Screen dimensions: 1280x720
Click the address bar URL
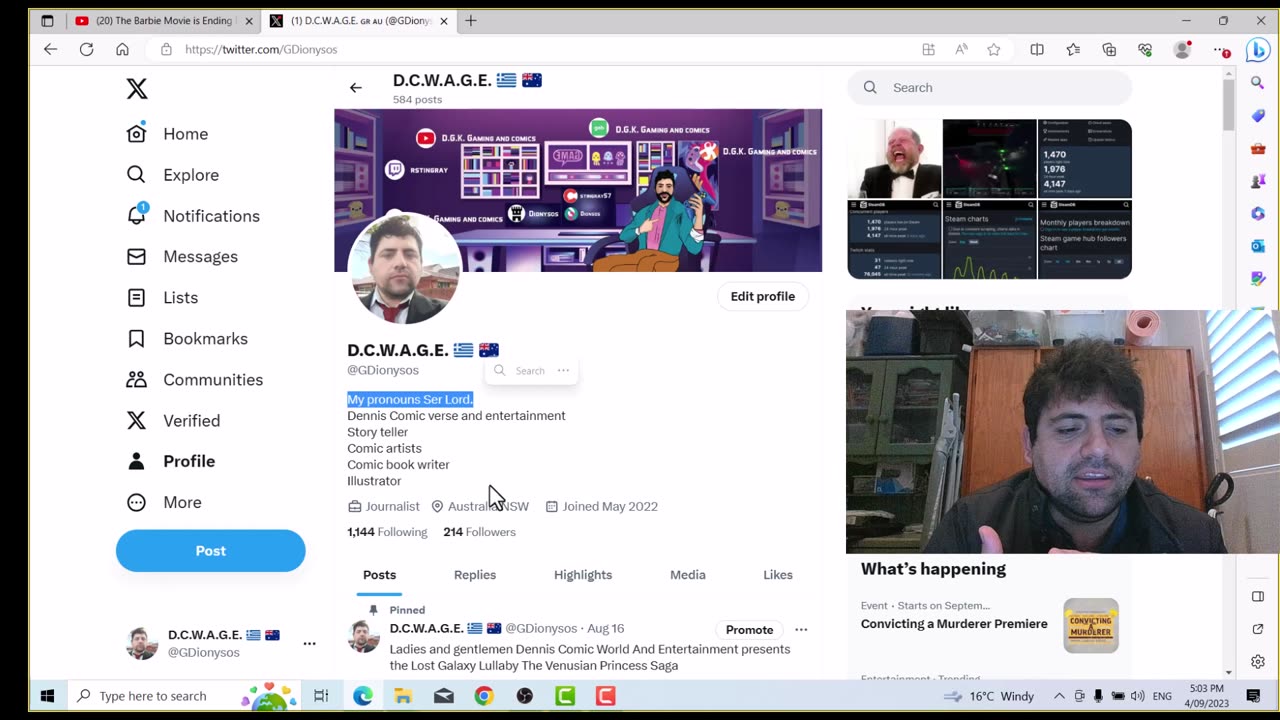[261, 49]
